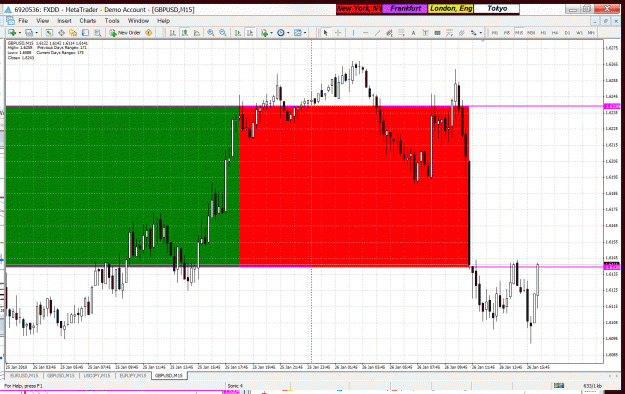Image resolution: width=625 pixels, height=394 pixels.
Task: Click the connection status bars icon
Action: click(x=559, y=386)
